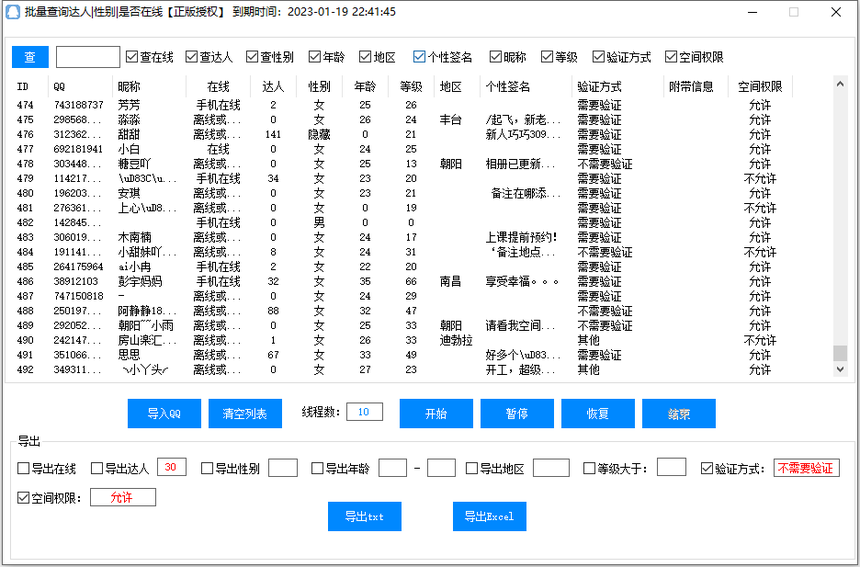
Task: Click the 不需要验证 export field
Action: point(807,468)
